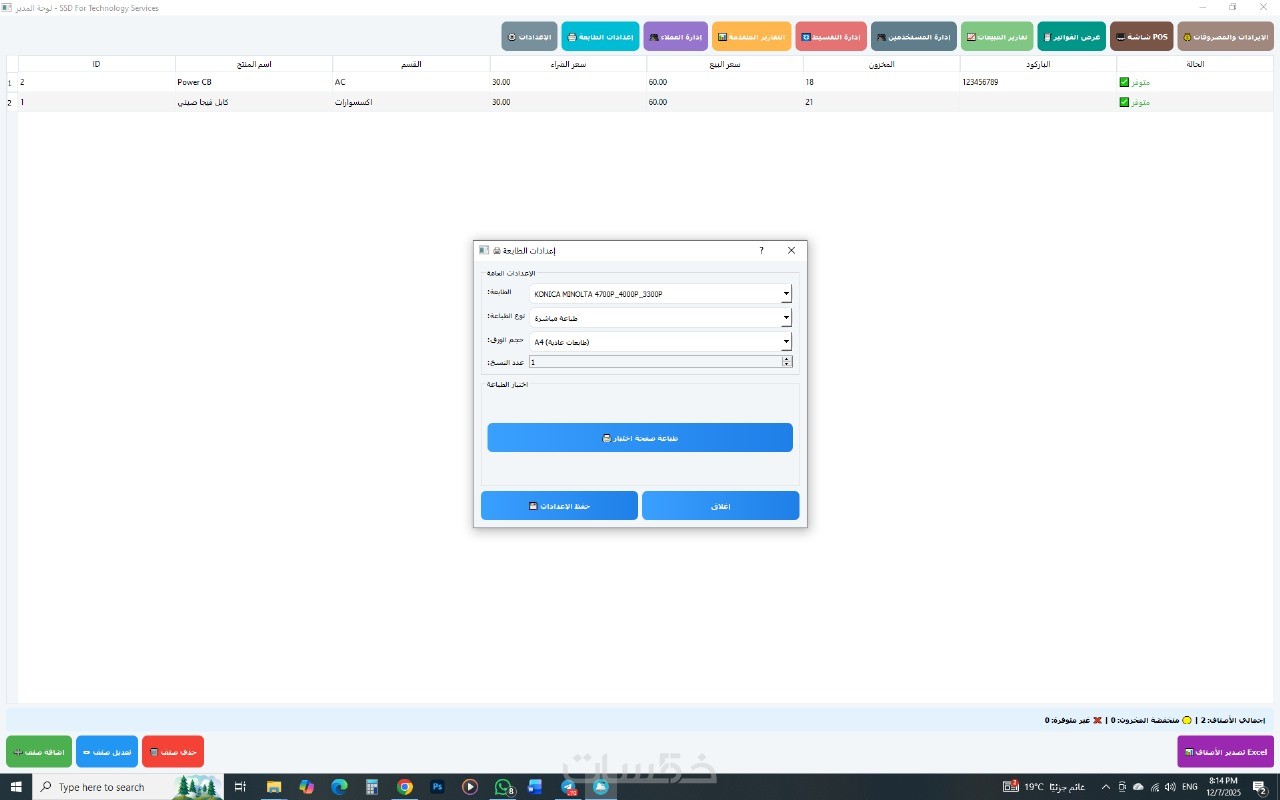
Task: Open الإعدادات (Settings) in main window toolbar
Action: [529, 37]
